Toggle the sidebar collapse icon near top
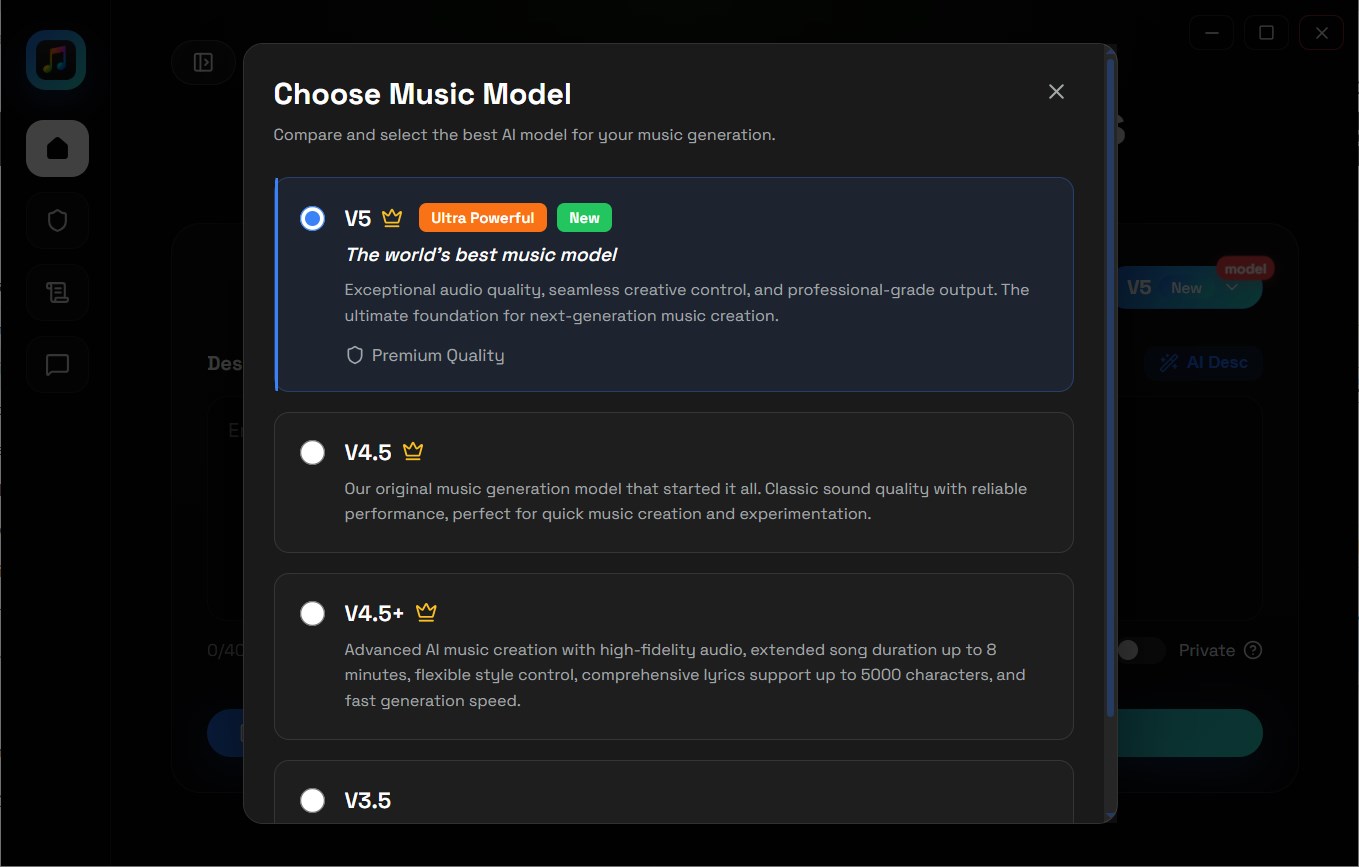Screen dimensions: 1359x867 (203, 61)
